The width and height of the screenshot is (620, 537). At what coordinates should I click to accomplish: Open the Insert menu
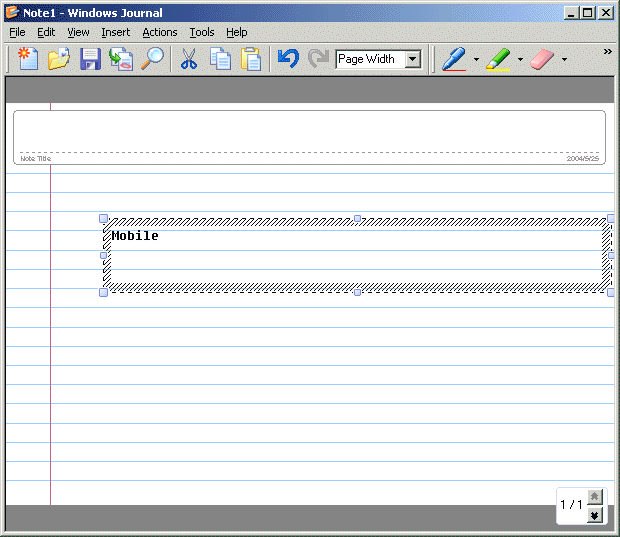(x=115, y=32)
